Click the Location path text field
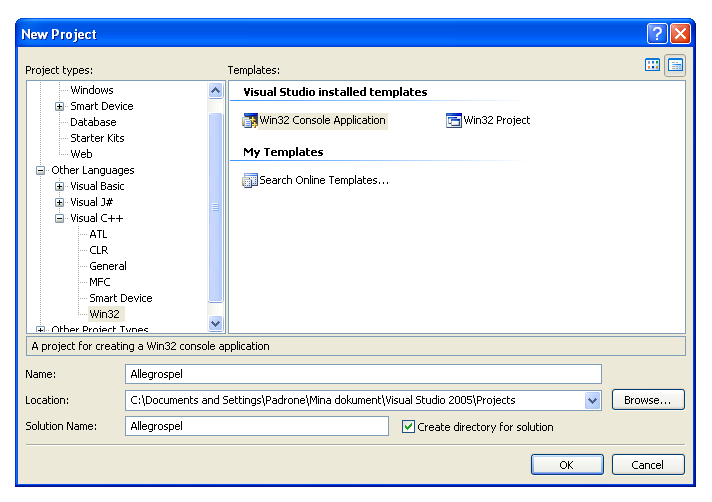Screen dimensions: 712x502 tap(355, 400)
